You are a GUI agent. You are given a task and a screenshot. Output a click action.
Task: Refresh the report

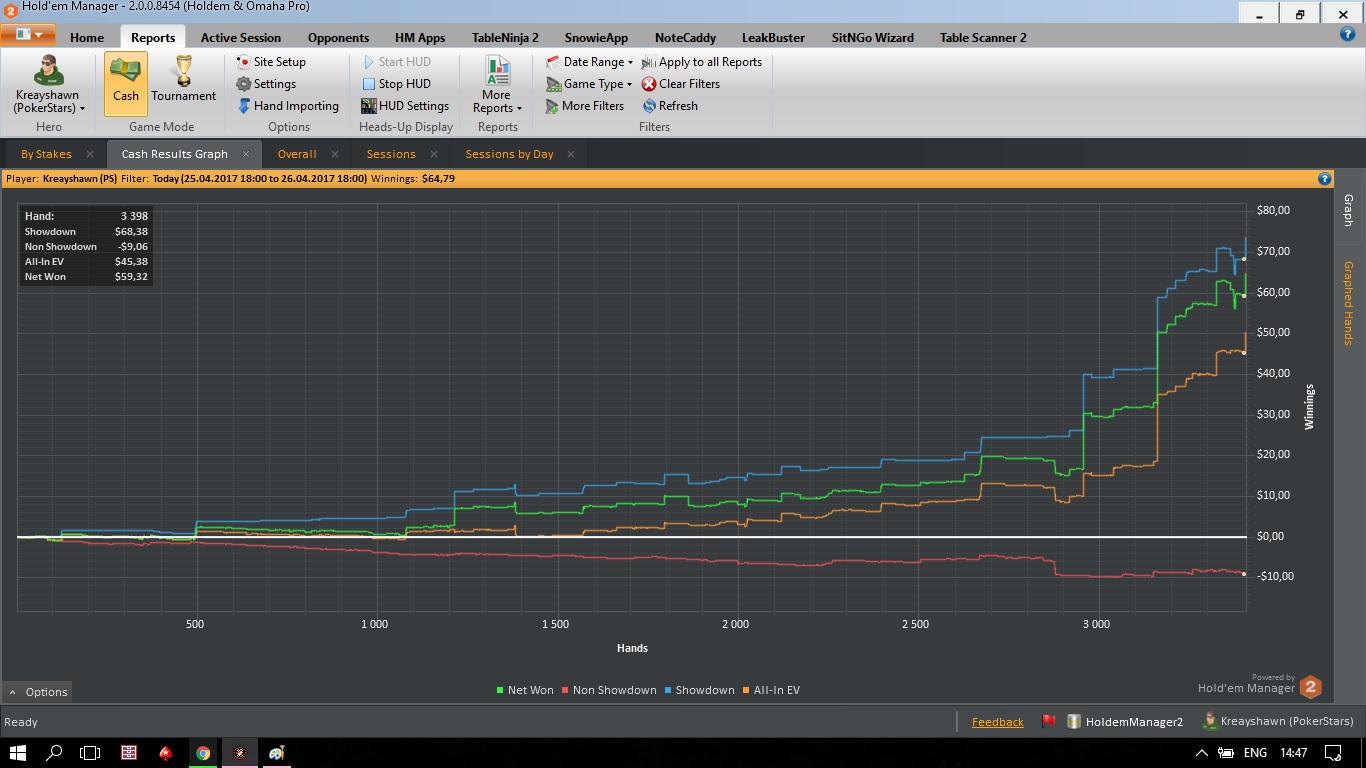coord(670,106)
